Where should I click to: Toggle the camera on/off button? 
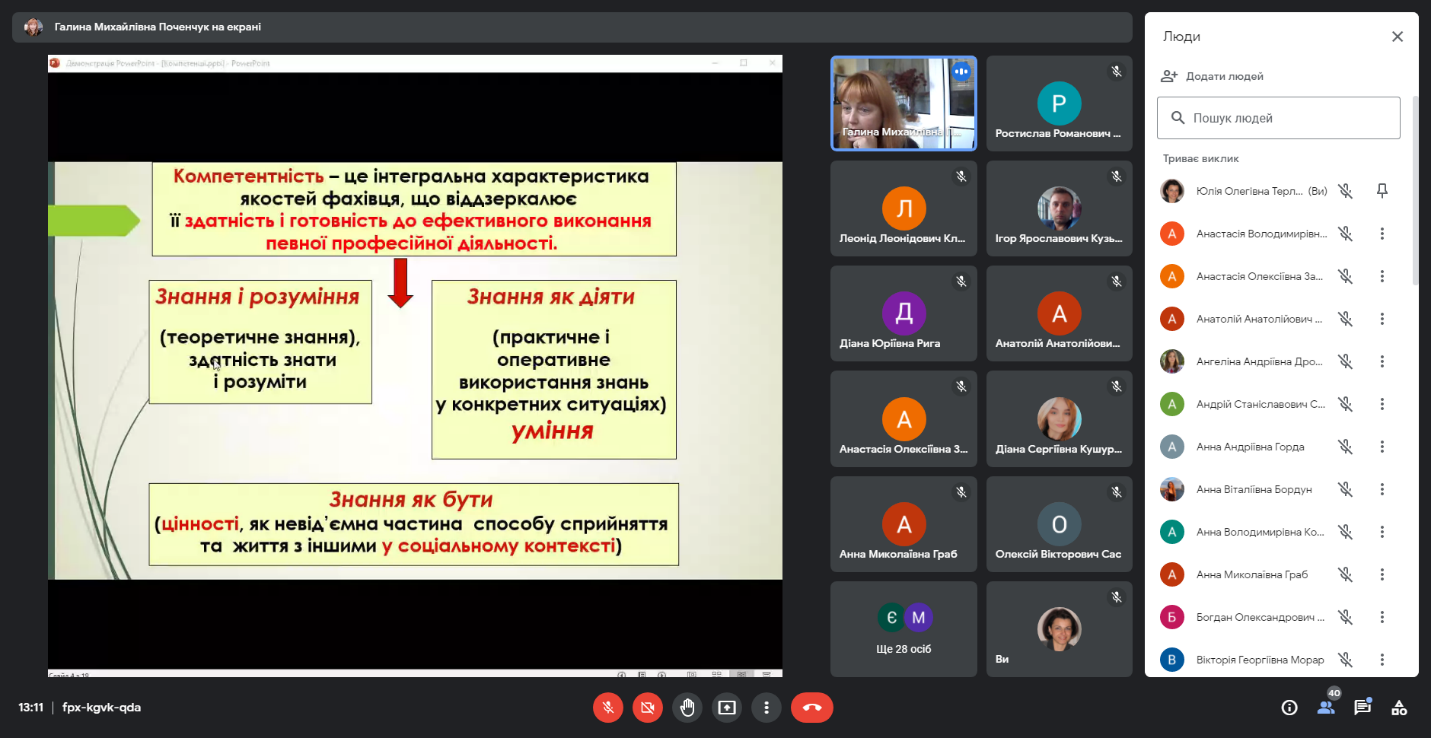point(647,708)
